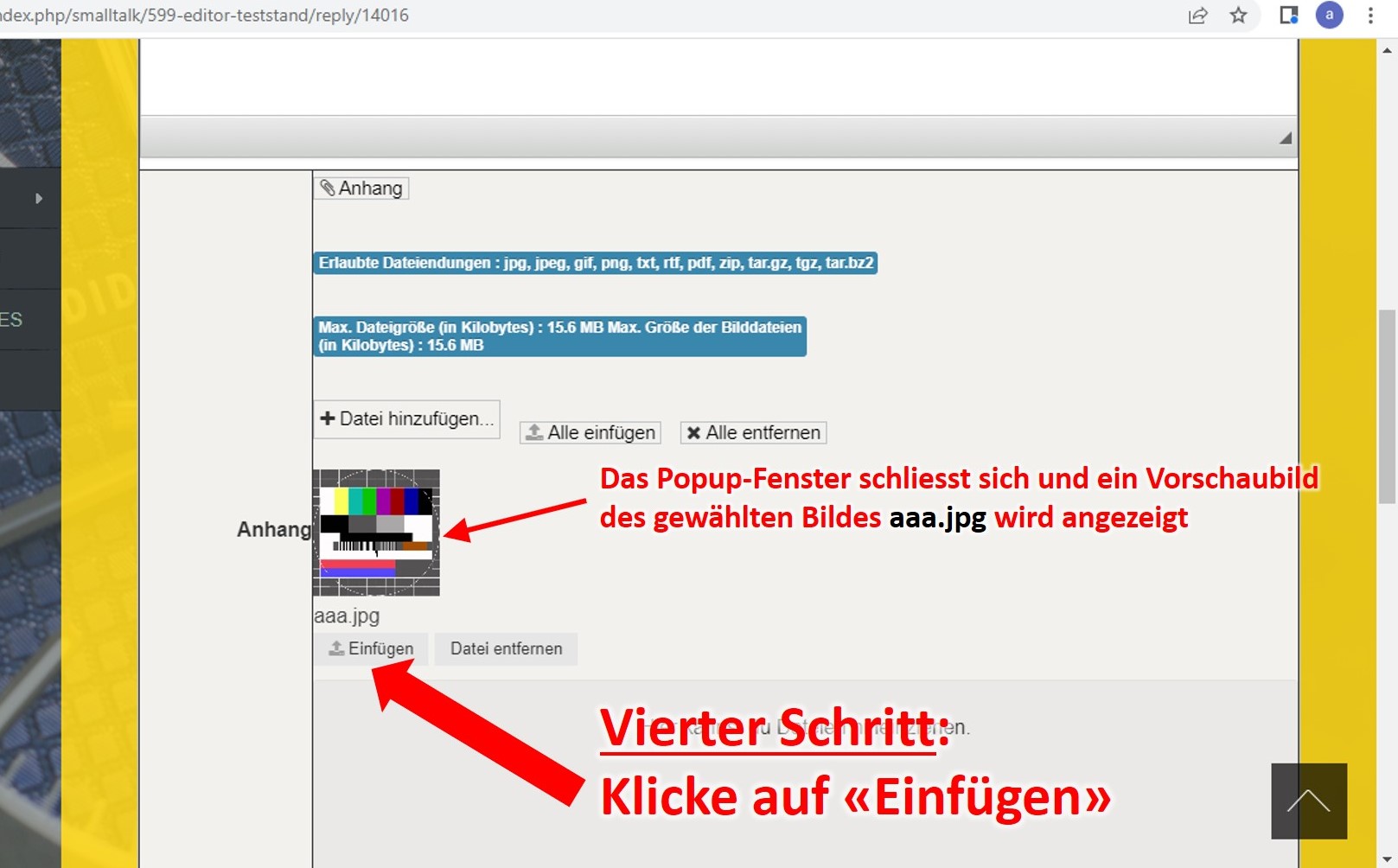Click the browser address bar URL
The width and height of the screenshot is (1398, 868).
point(204,16)
